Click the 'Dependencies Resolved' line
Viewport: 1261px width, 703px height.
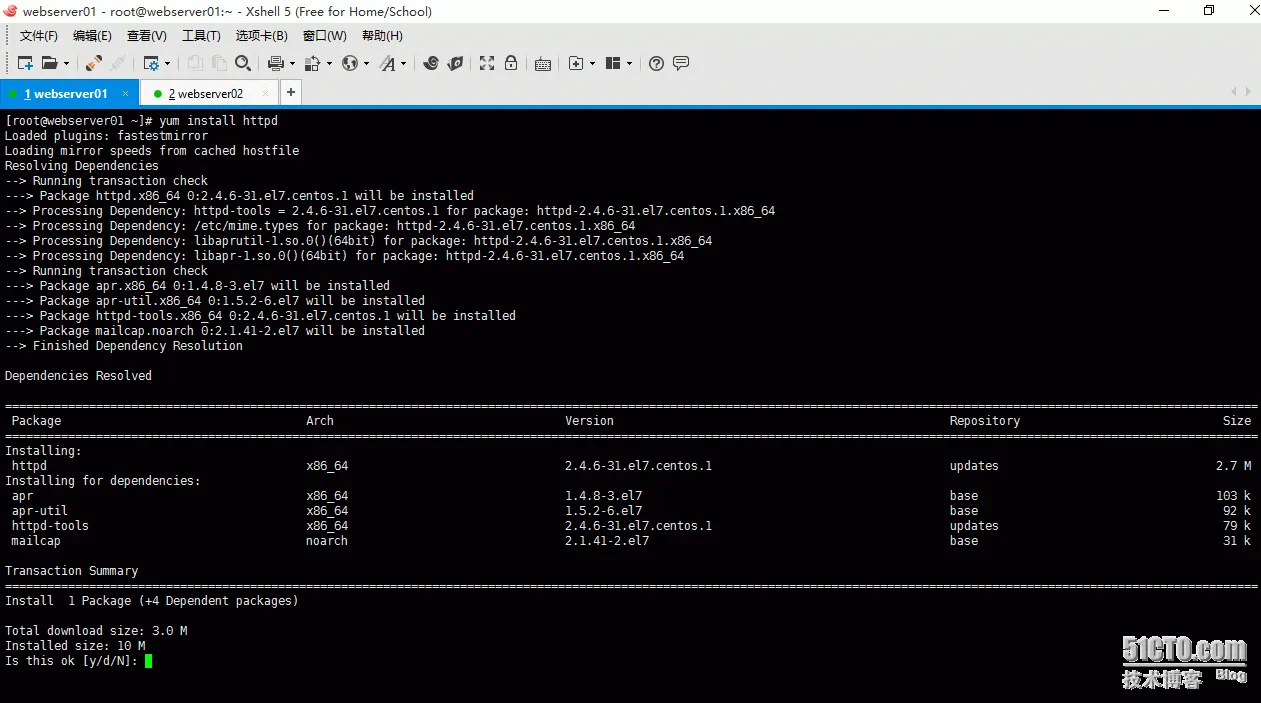[x=78, y=376]
